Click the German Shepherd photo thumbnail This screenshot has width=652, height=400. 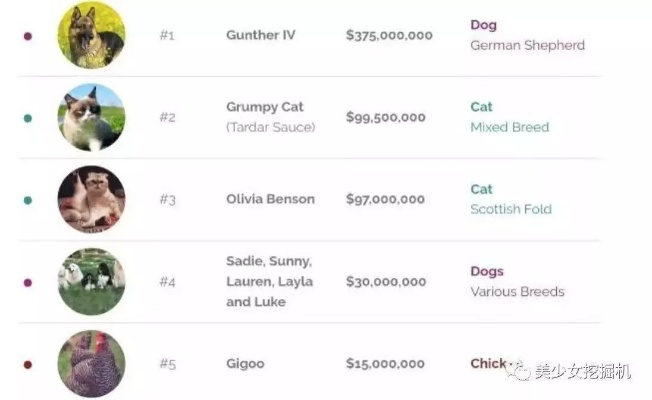pyautogui.click(x=92, y=35)
